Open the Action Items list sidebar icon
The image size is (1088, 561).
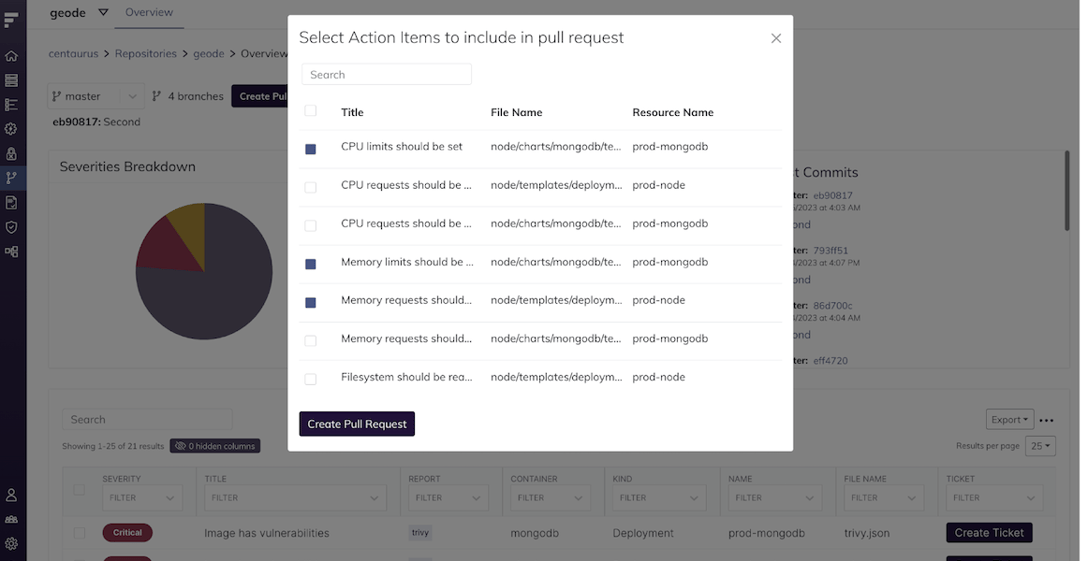(11, 105)
